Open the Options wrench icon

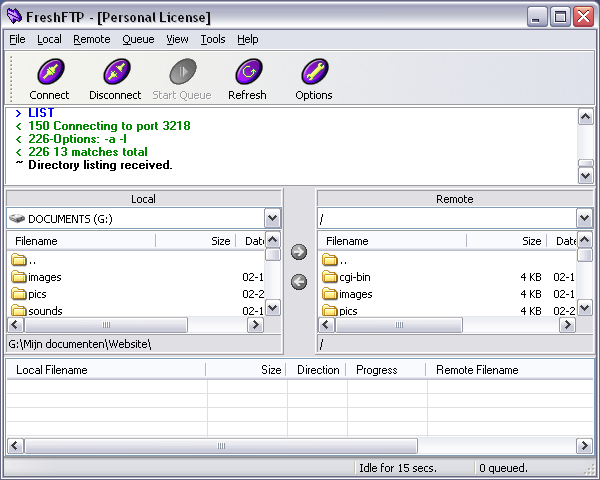click(314, 73)
